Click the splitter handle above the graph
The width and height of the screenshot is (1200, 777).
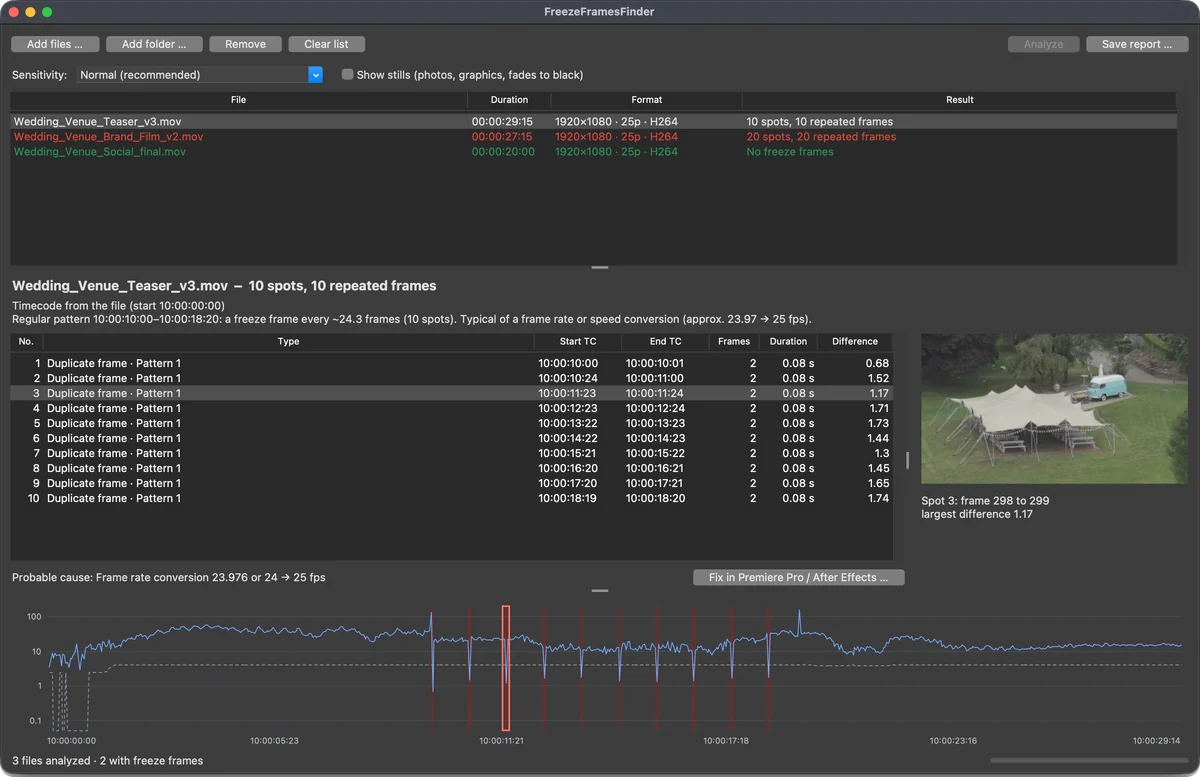tap(600, 590)
